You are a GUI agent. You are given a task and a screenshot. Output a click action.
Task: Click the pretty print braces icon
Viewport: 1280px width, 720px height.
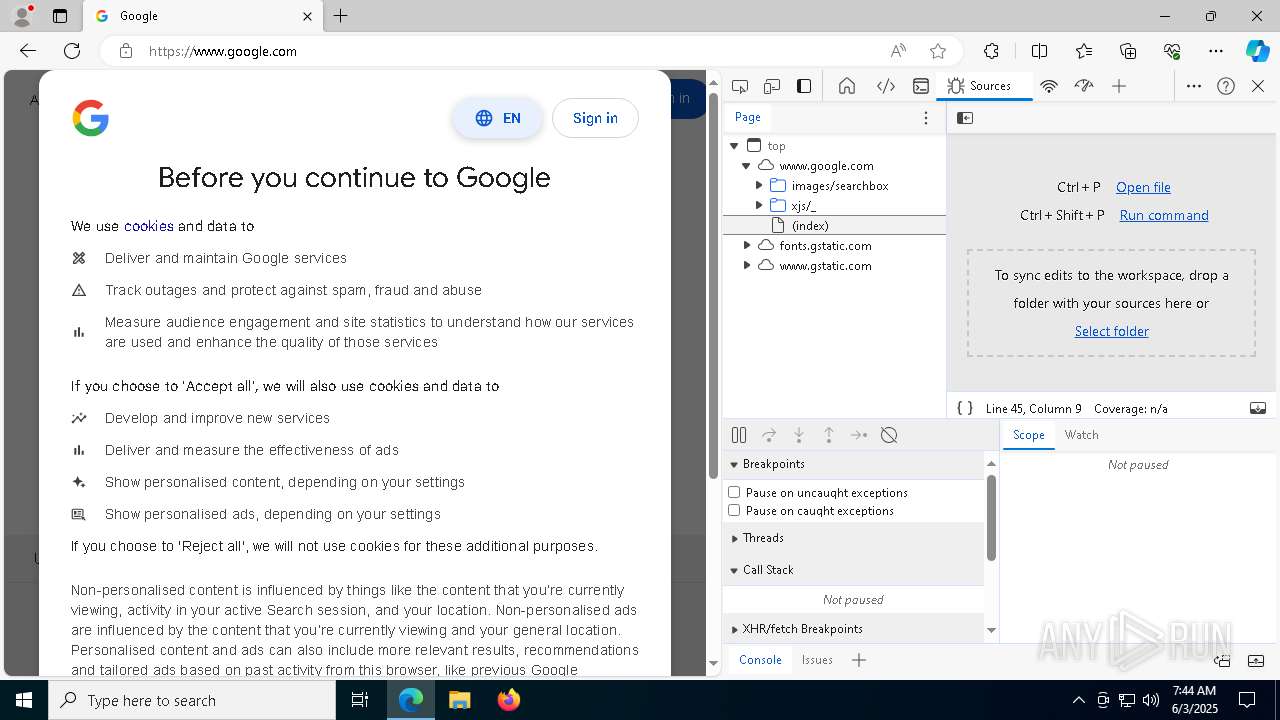click(965, 408)
